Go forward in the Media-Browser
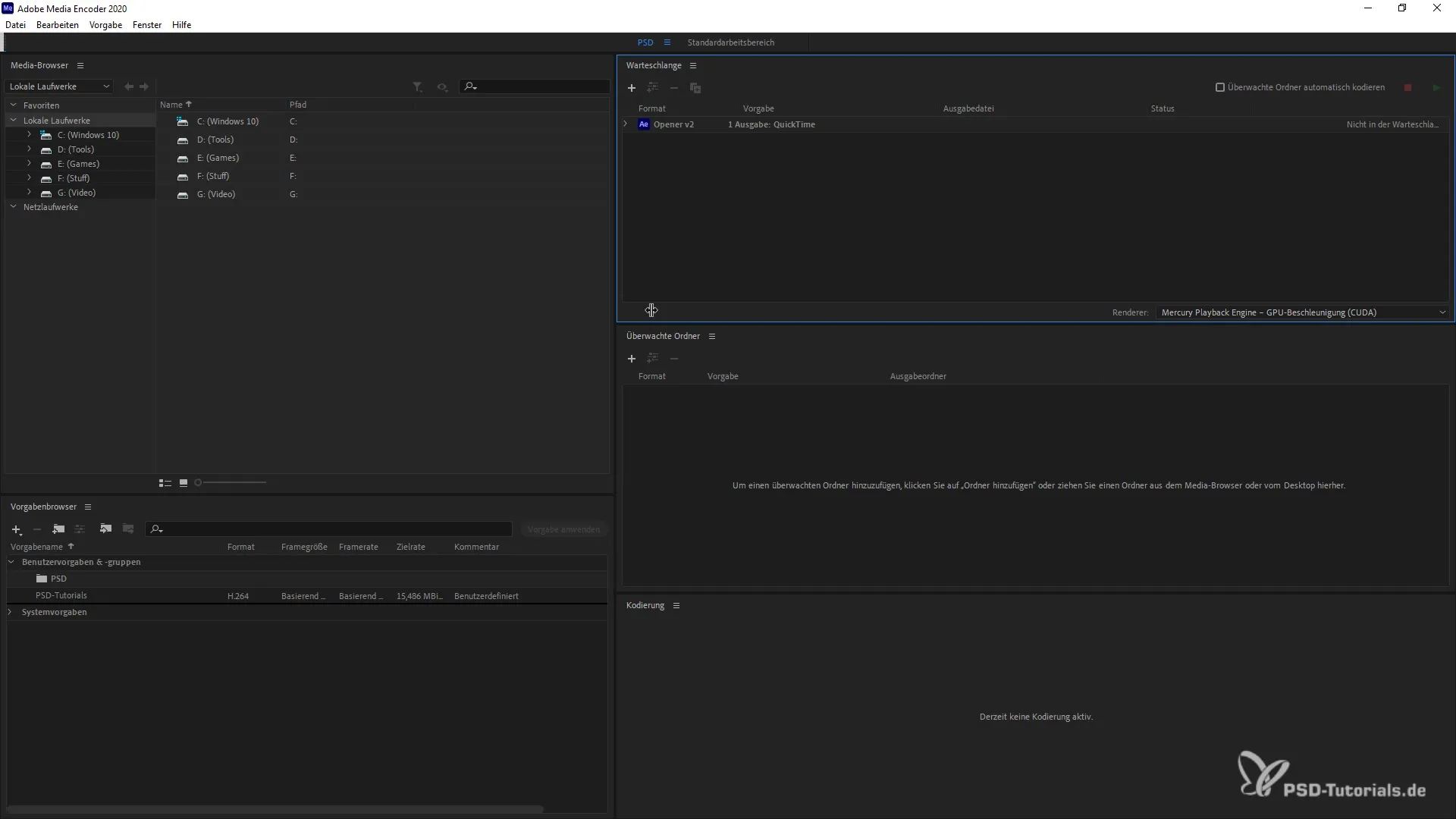Image resolution: width=1456 pixels, height=819 pixels. (144, 86)
